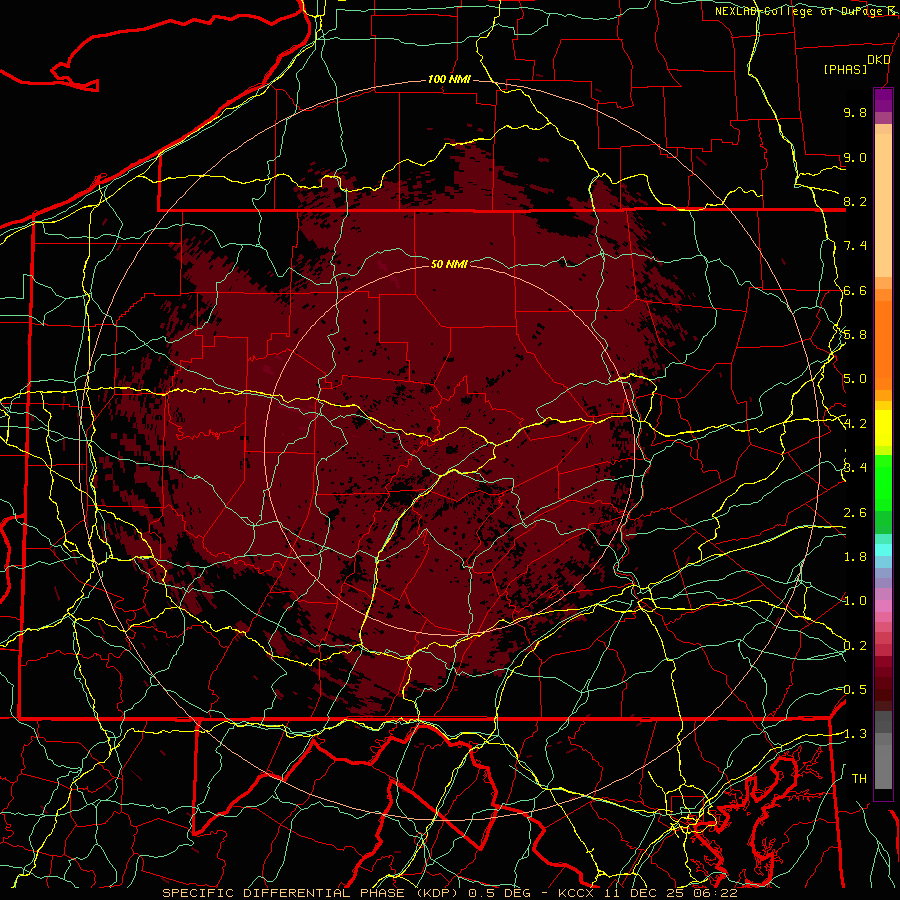Screen dimensions: 900x900
Task: Click the 9.8 value on the color scale
Action: (x=855, y=112)
